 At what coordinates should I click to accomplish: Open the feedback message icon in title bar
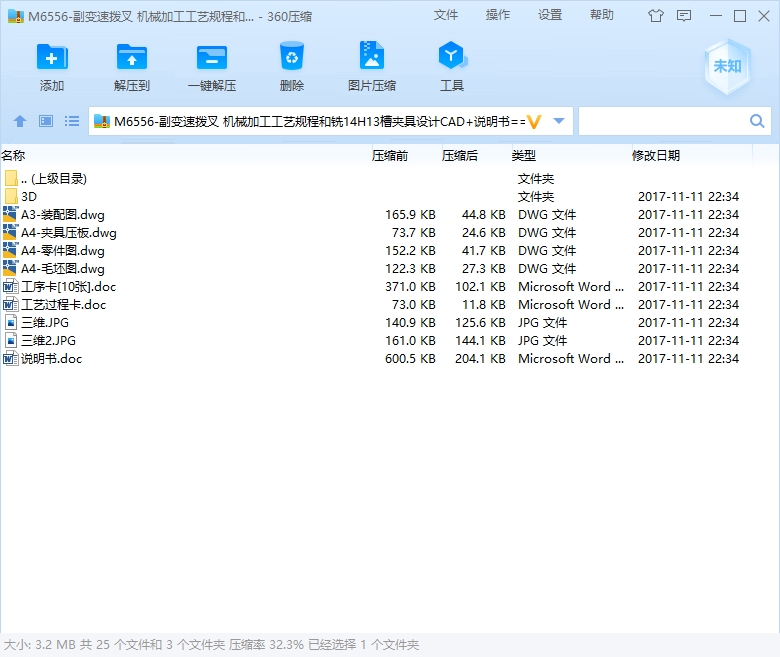point(684,16)
